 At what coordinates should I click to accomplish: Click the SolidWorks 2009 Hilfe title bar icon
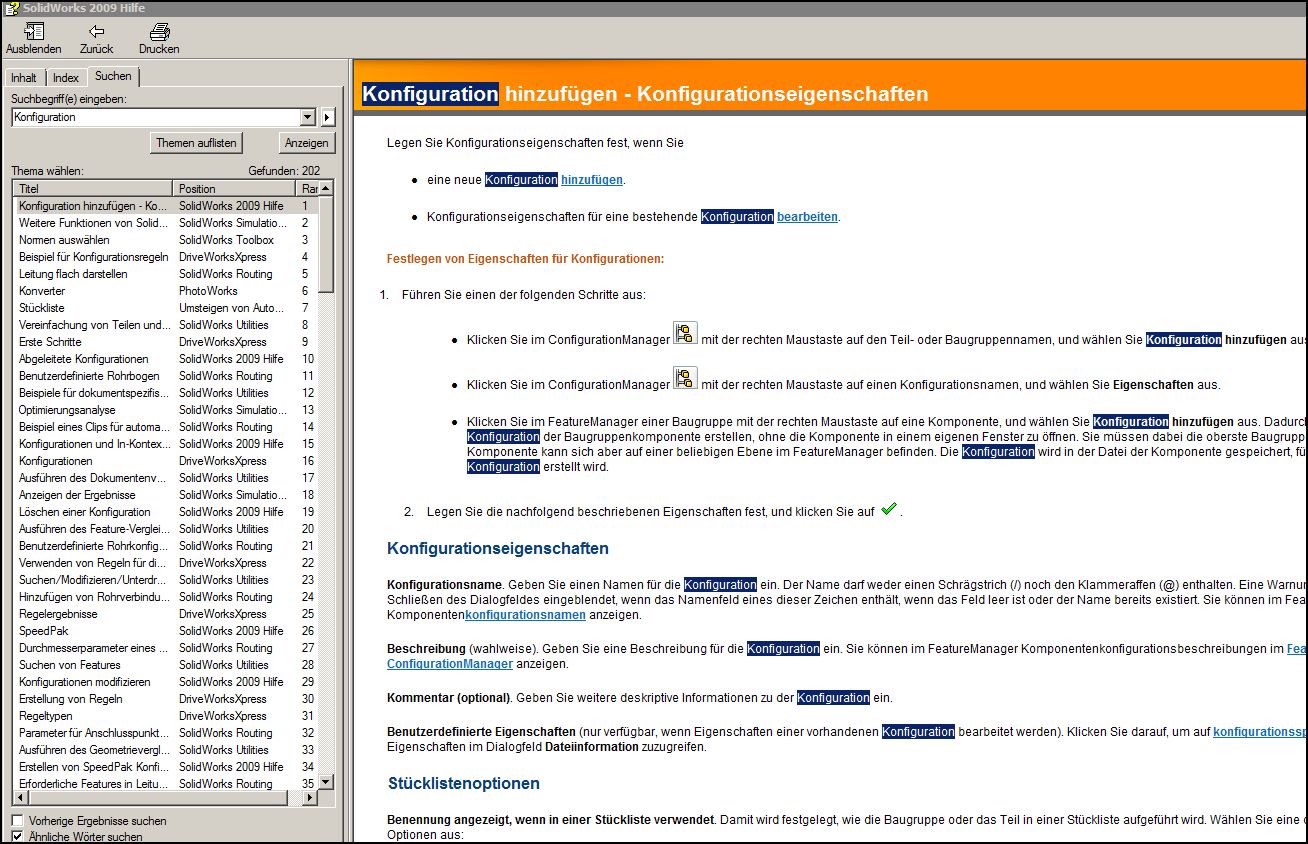click(11, 7)
